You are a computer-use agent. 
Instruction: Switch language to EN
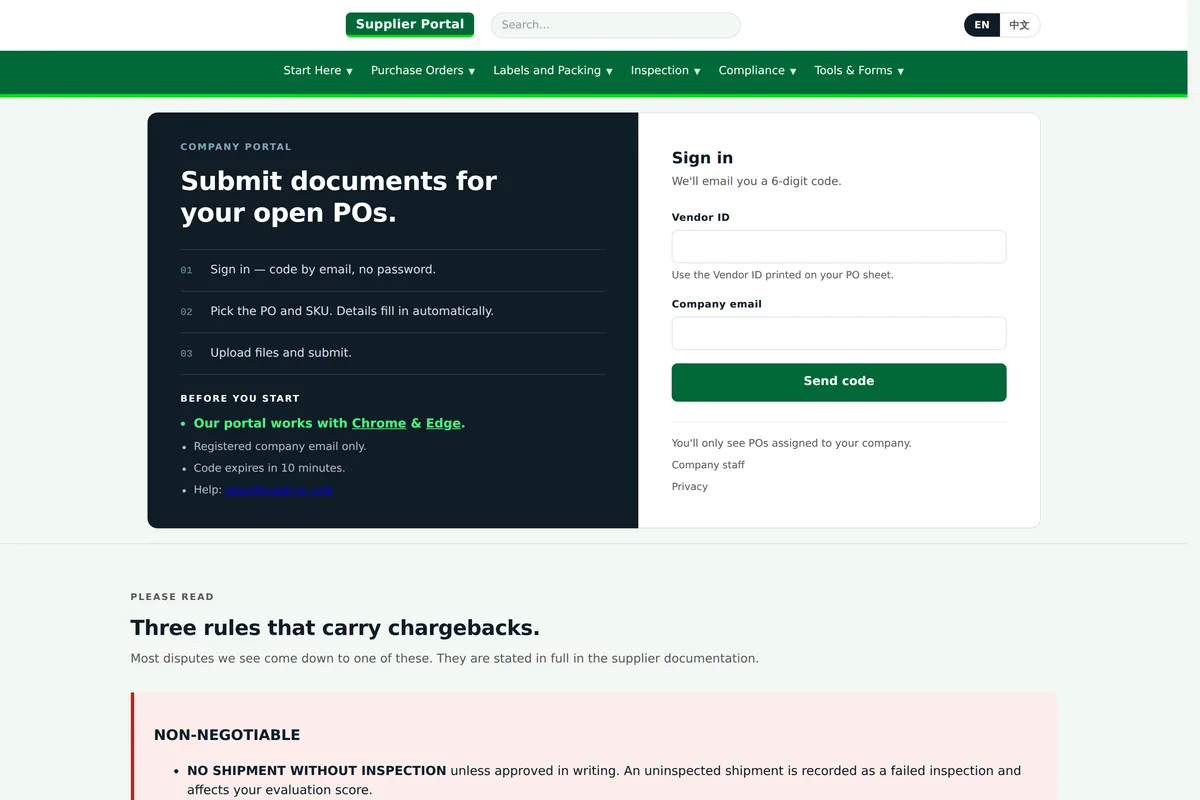982,25
